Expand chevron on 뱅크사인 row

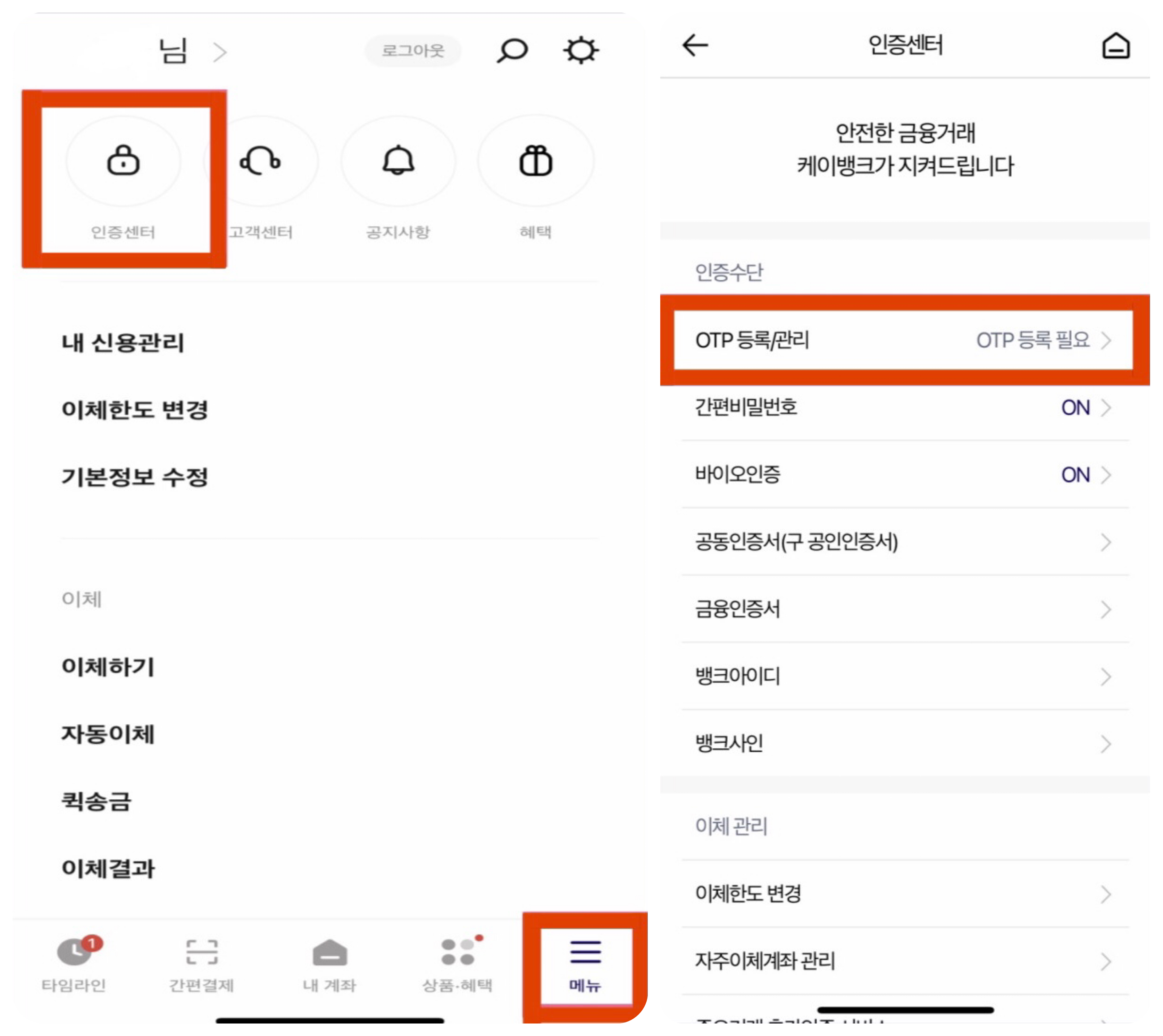point(1105,743)
